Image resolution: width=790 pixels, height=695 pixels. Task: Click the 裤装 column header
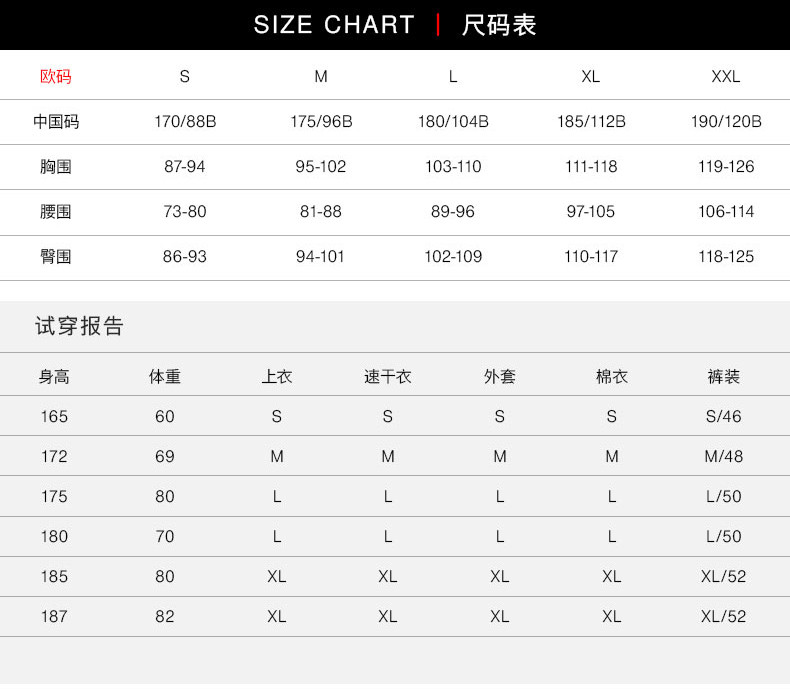tap(723, 377)
